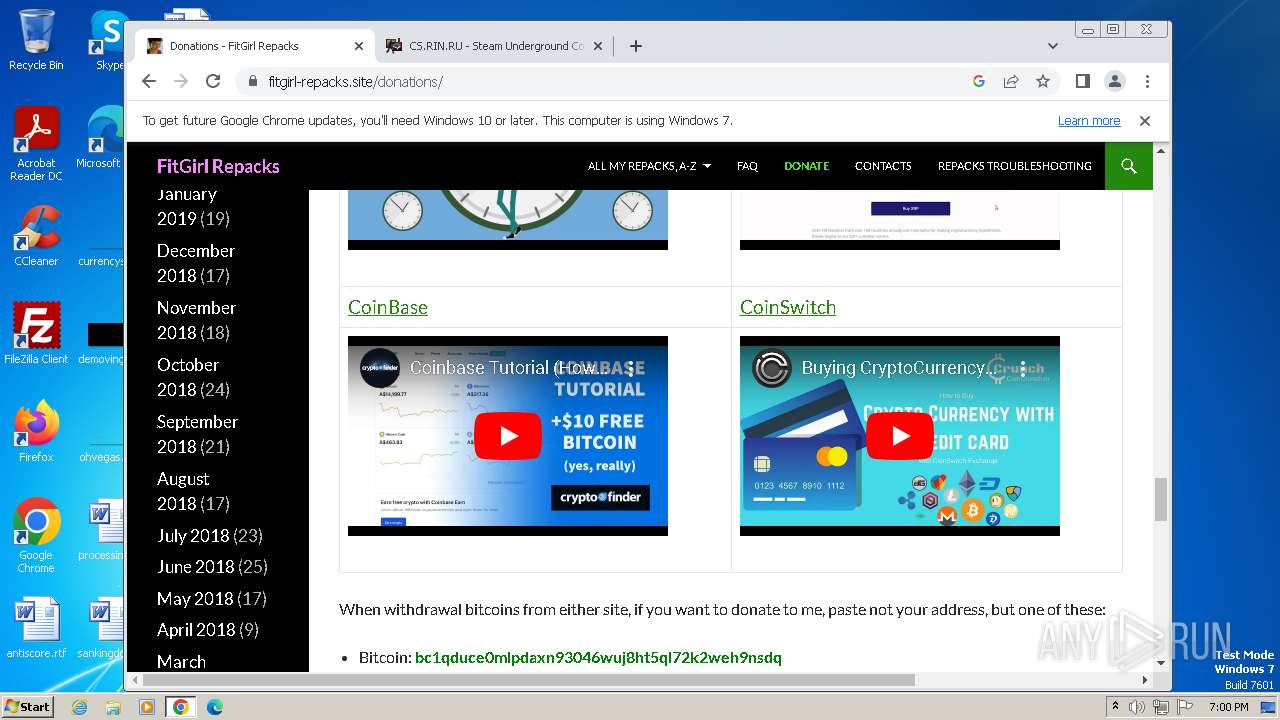Open the September 2018 archive
The image size is (1280, 720).
[x=197, y=434]
